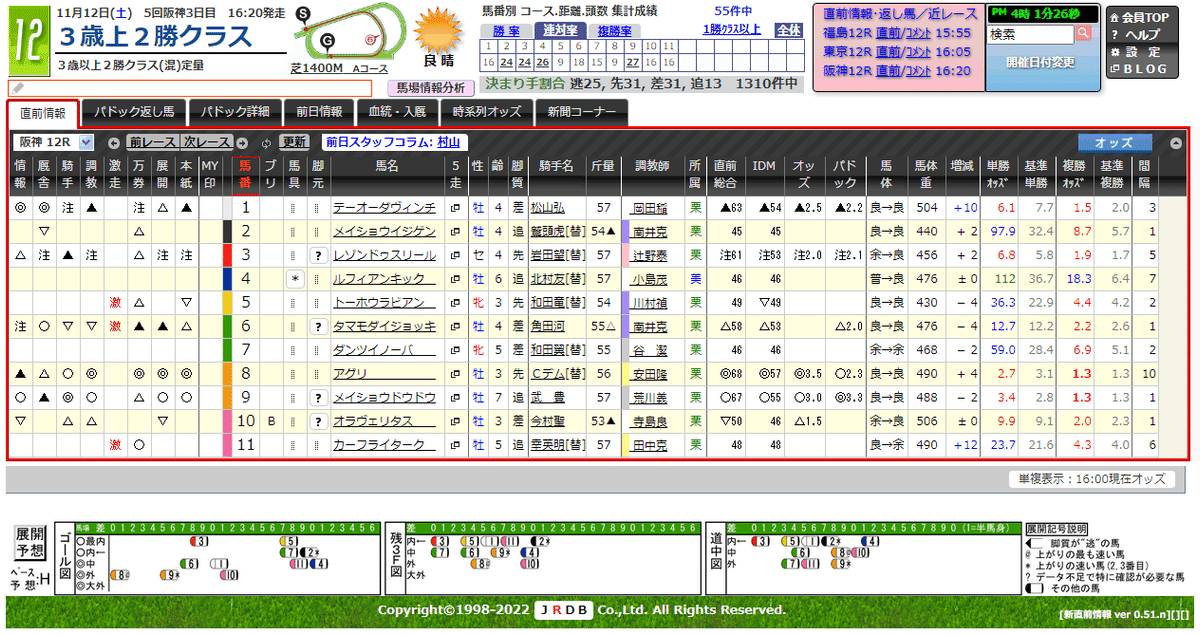The width and height of the screenshot is (1200, 635).
Task: Click the refresh icon left of 更新
Action: click(x=265, y=143)
